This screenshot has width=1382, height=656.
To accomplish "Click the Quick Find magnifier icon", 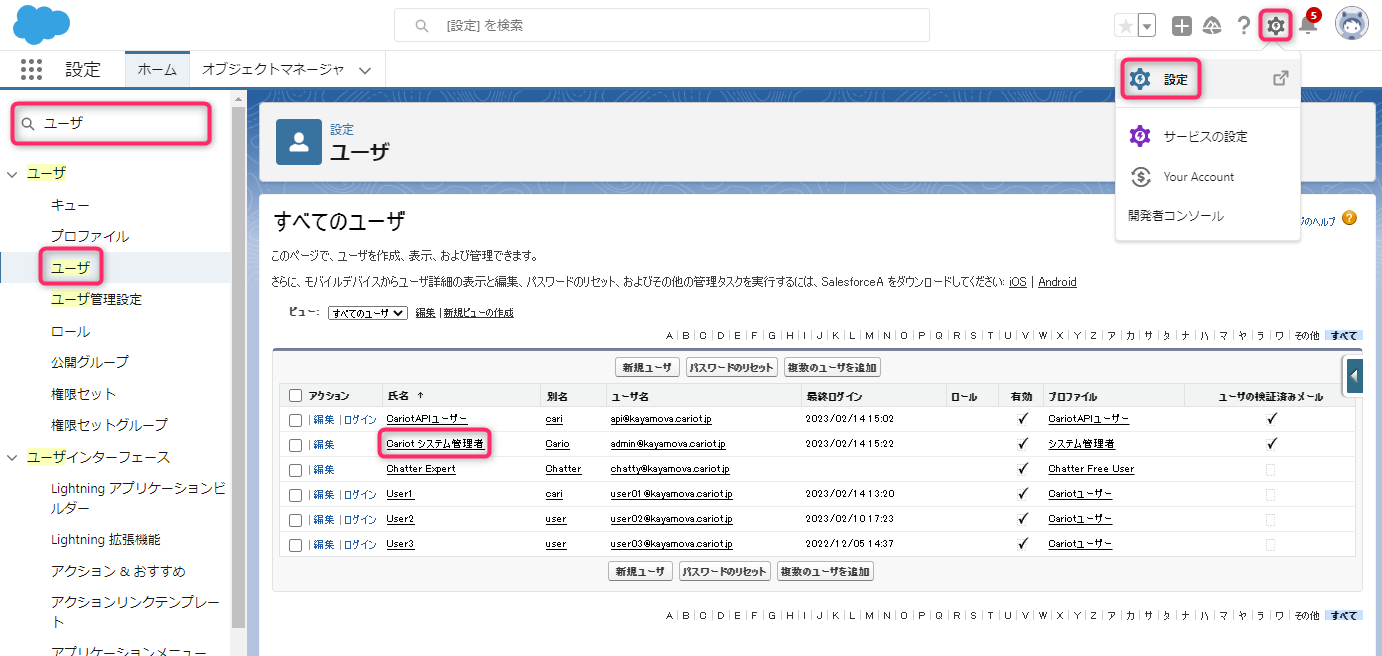I will click(x=29, y=123).
